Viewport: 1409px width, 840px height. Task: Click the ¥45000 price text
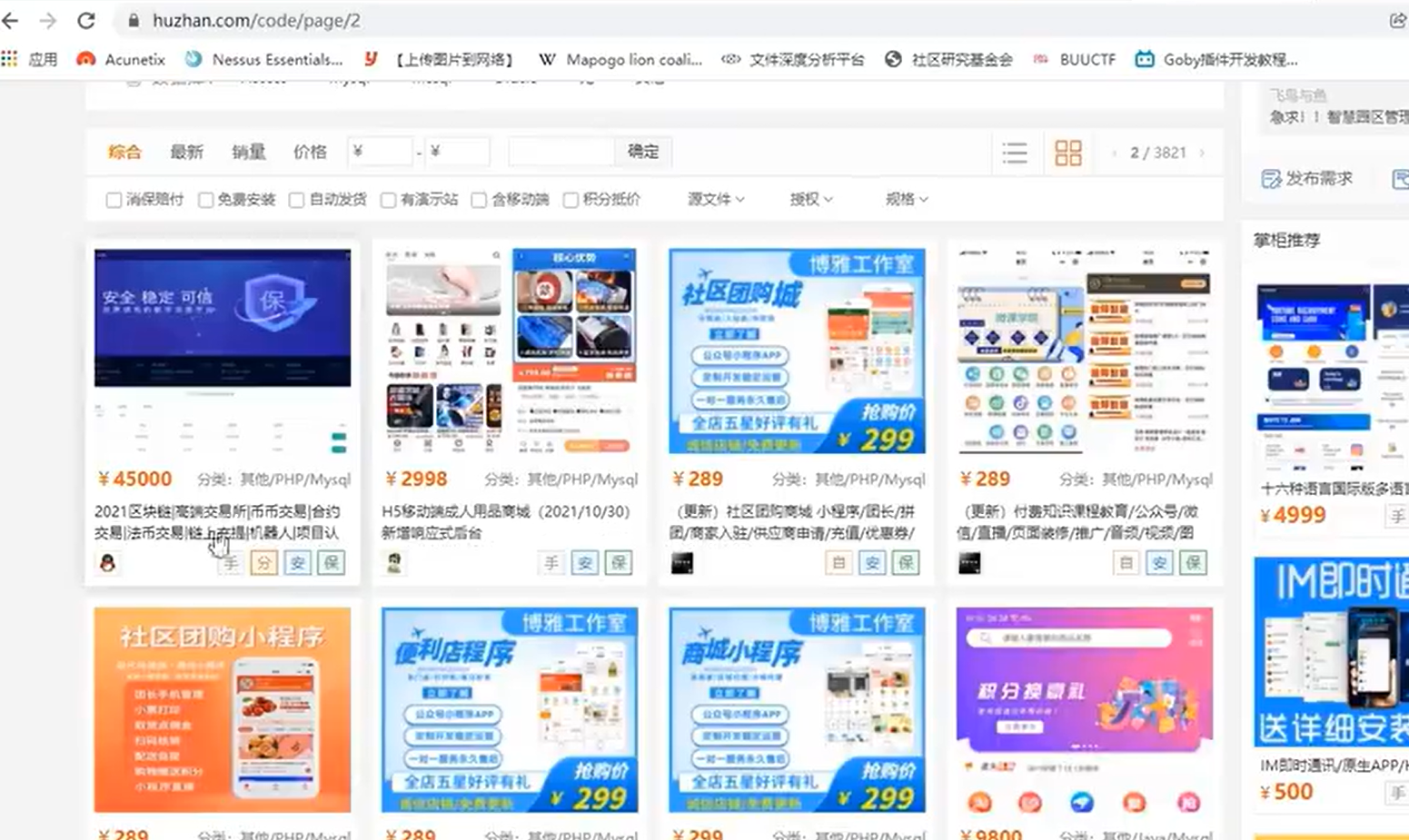(x=134, y=479)
